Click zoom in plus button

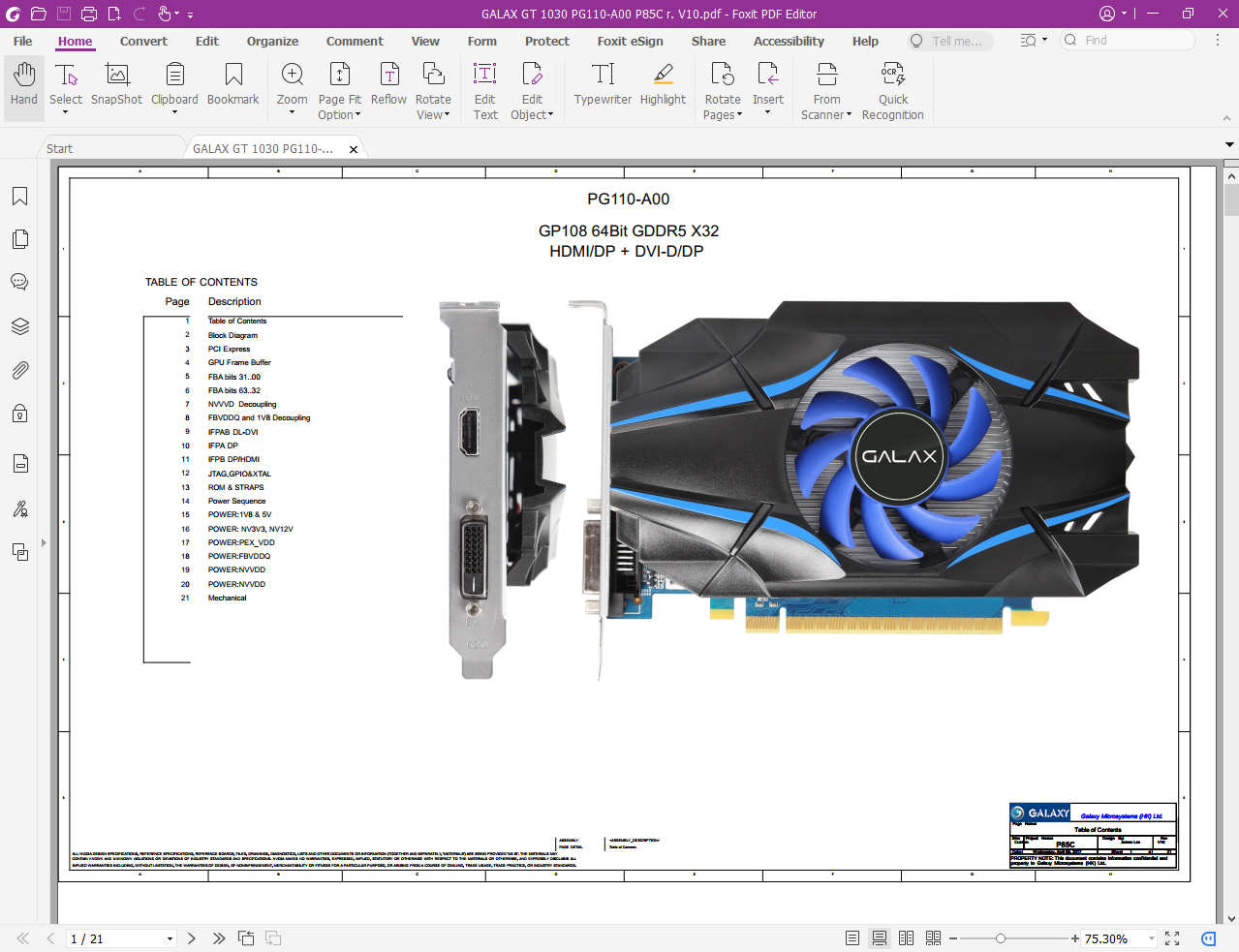(x=1075, y=938)
